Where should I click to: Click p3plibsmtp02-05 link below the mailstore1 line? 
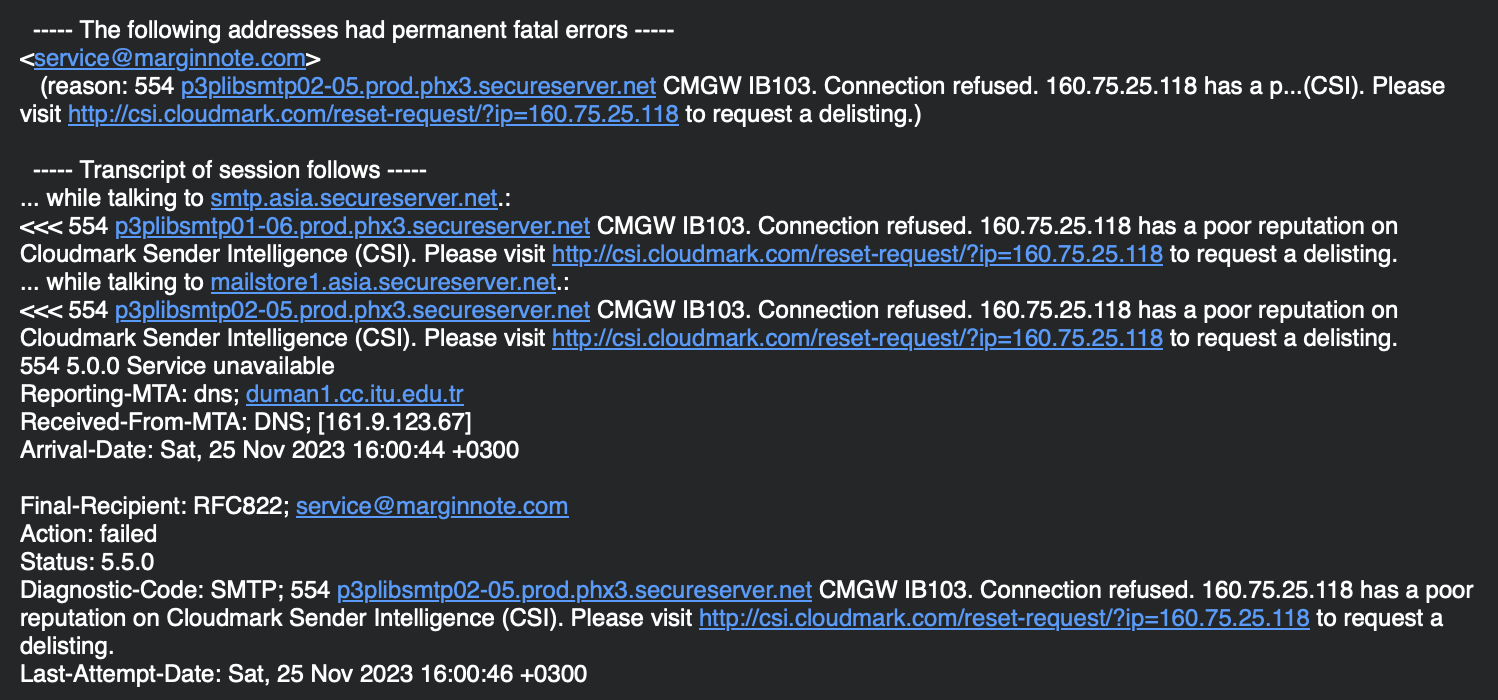(x=352, y=310)
